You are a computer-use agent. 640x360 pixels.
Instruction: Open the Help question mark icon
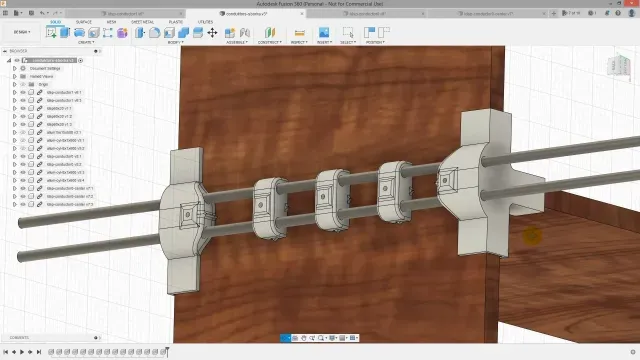pos(618,13)
